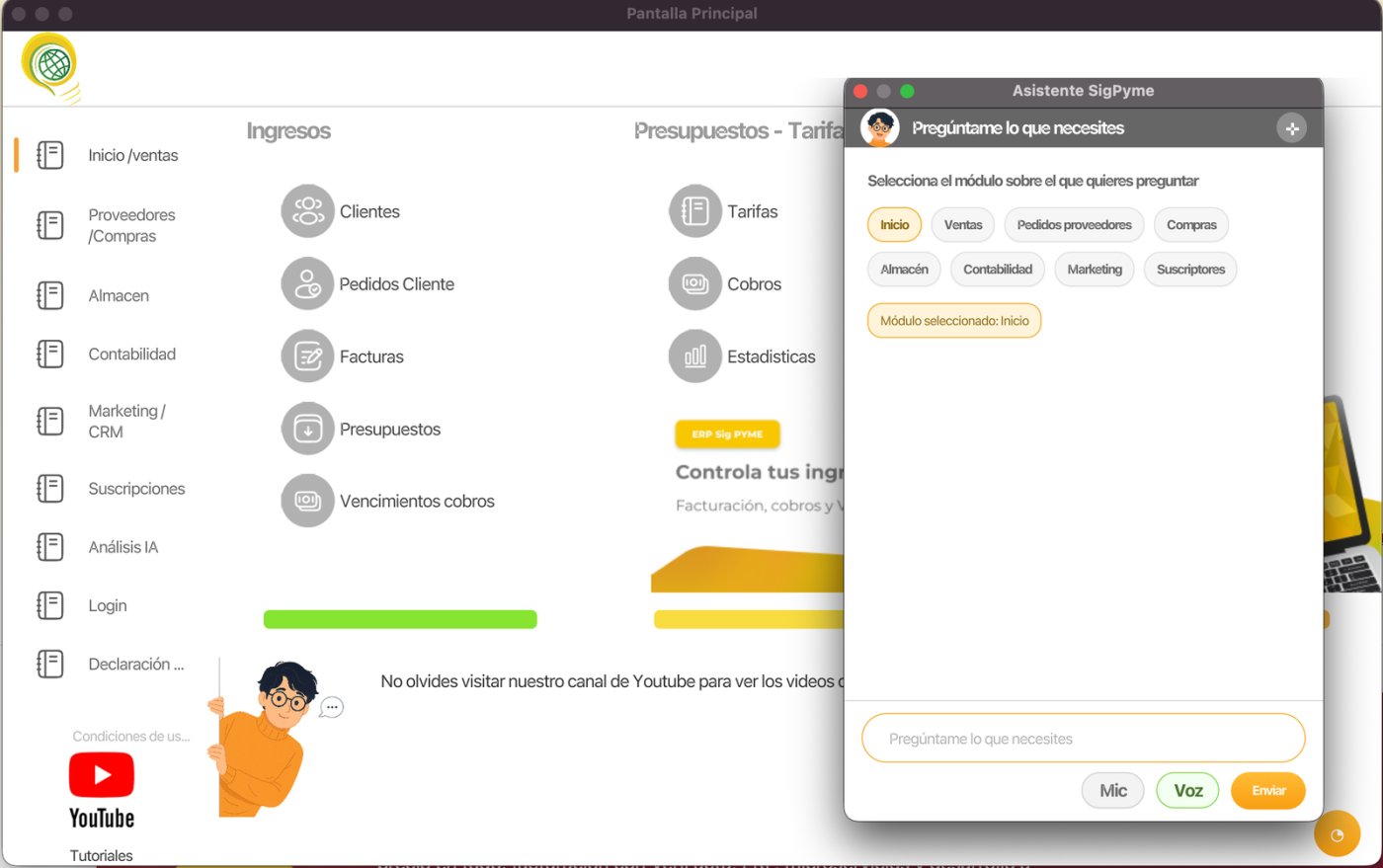The height and width of the screenshot is (868, 1383).
Task: Select the Inicio module chip
Action: pyautogui.click(x=894, y=225)
